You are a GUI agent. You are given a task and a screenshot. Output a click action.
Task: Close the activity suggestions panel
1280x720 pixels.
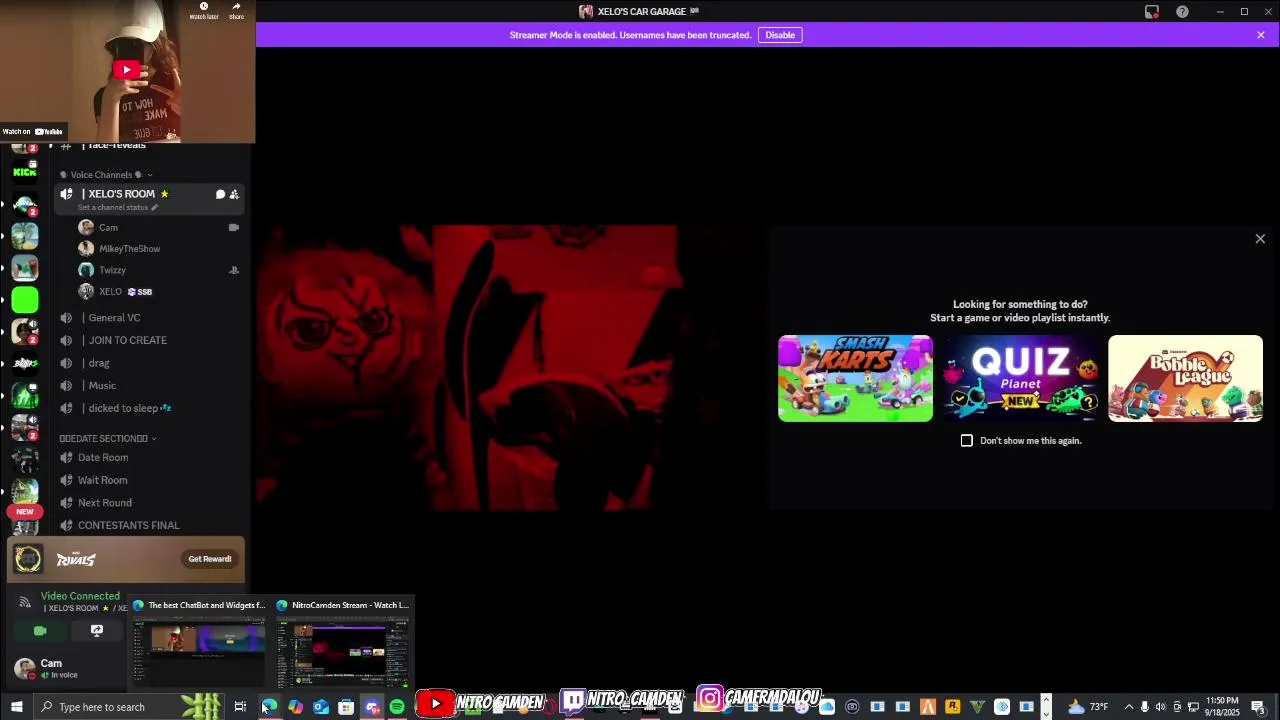coord(1260,239)
